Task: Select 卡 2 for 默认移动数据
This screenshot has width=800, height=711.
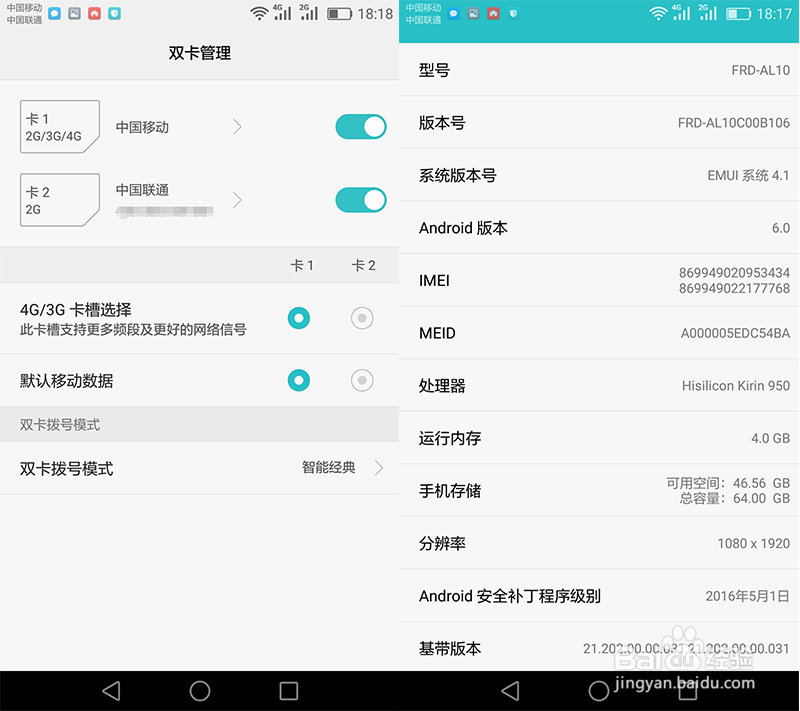Action: [362, 380]
